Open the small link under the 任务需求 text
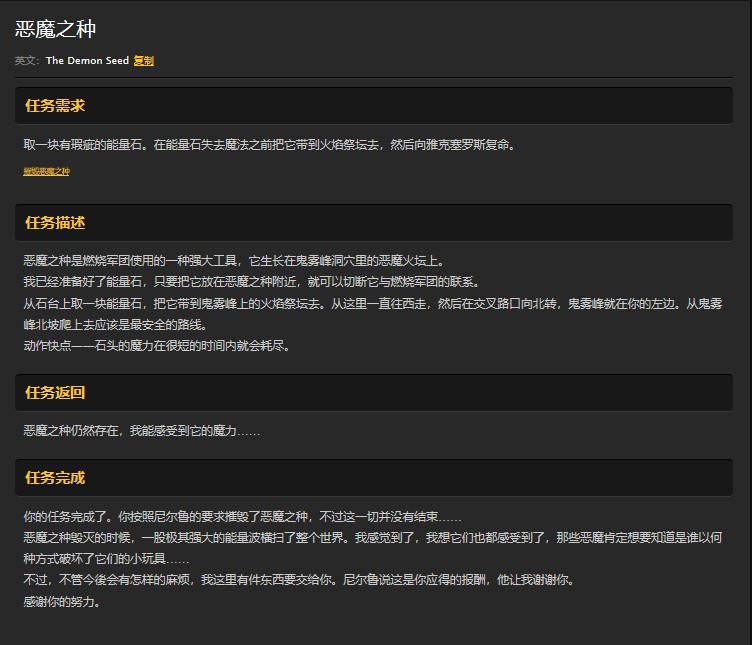The image size is (752, 645). pyautogui.click(x=46, y=171)
